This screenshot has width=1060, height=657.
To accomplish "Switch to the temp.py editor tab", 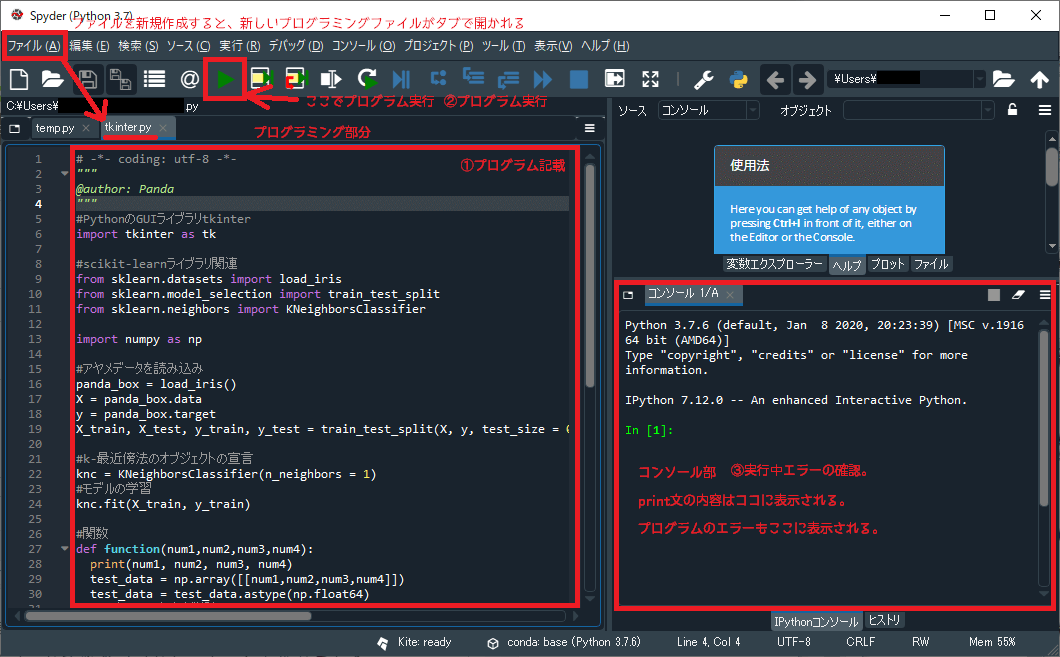I will [x=55, y=128].
